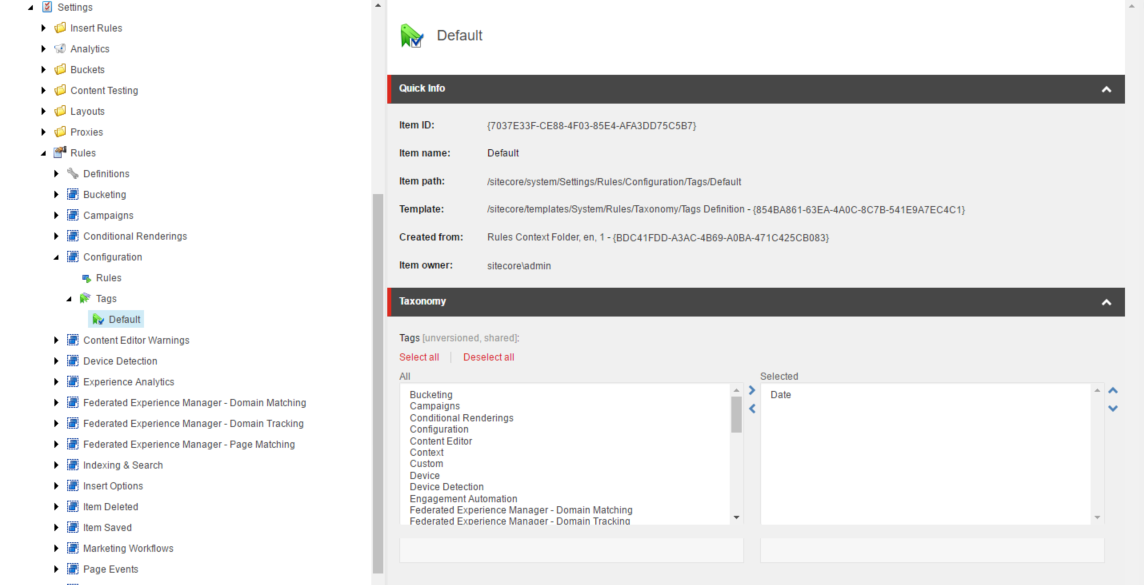Click the Proxies folder icon
1144x585 pixels.
[x=60, y=132]
